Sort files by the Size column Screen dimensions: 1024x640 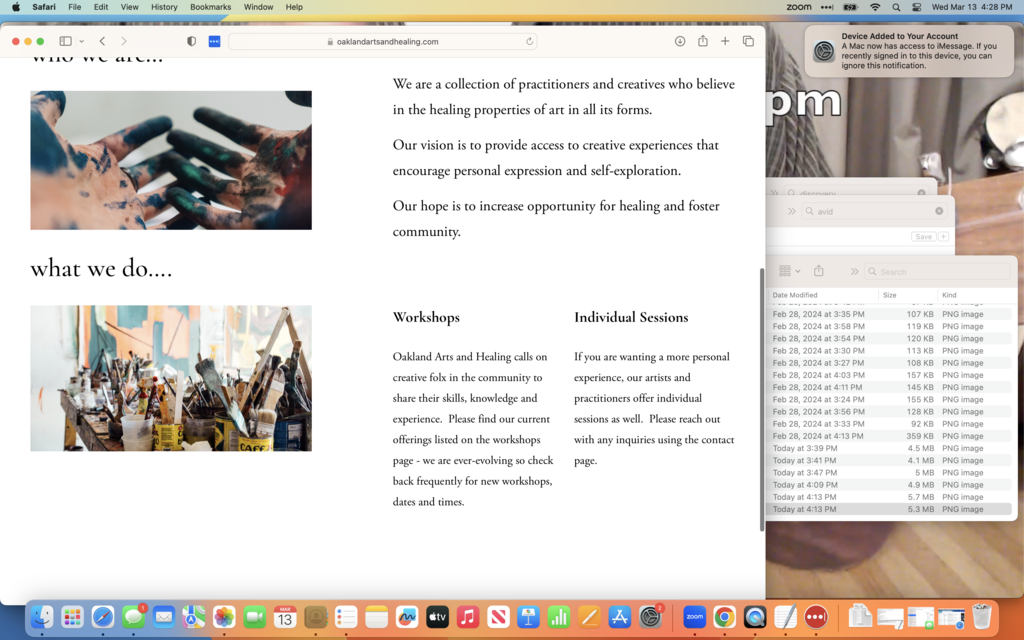click(x=889, y=295)
